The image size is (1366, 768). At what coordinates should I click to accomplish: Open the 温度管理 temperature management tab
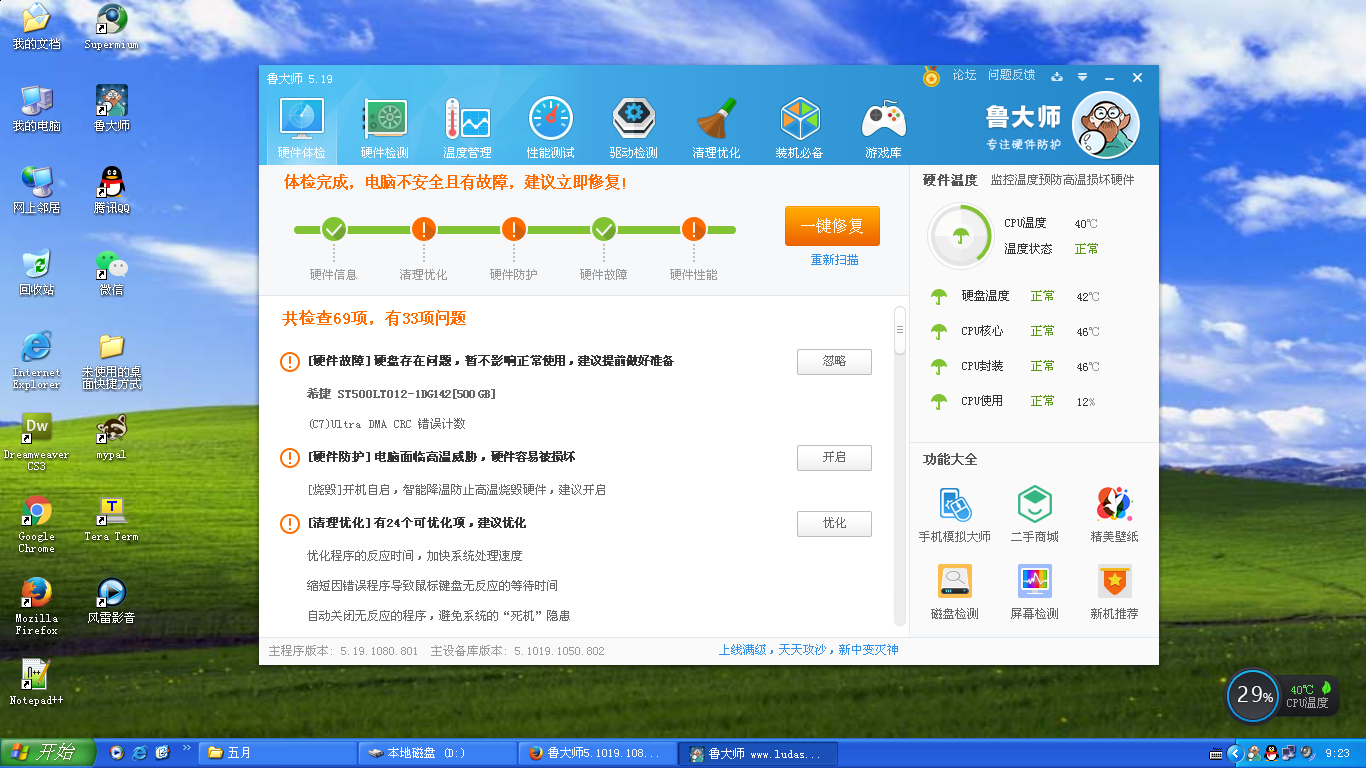467,129
